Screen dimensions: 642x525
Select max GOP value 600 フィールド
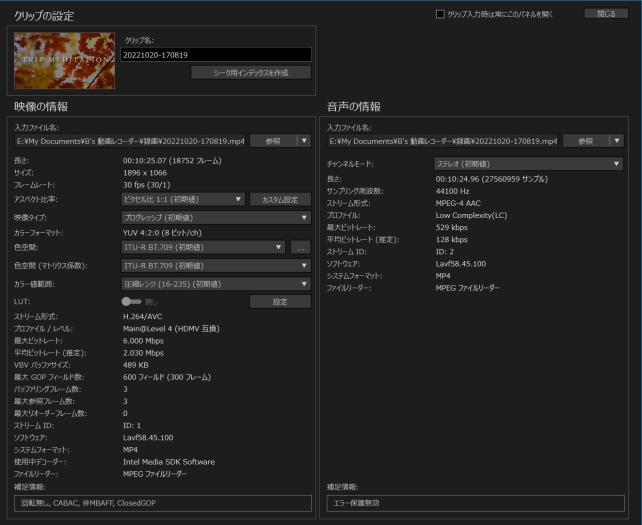pyautogui.click(x=167, y=377)
